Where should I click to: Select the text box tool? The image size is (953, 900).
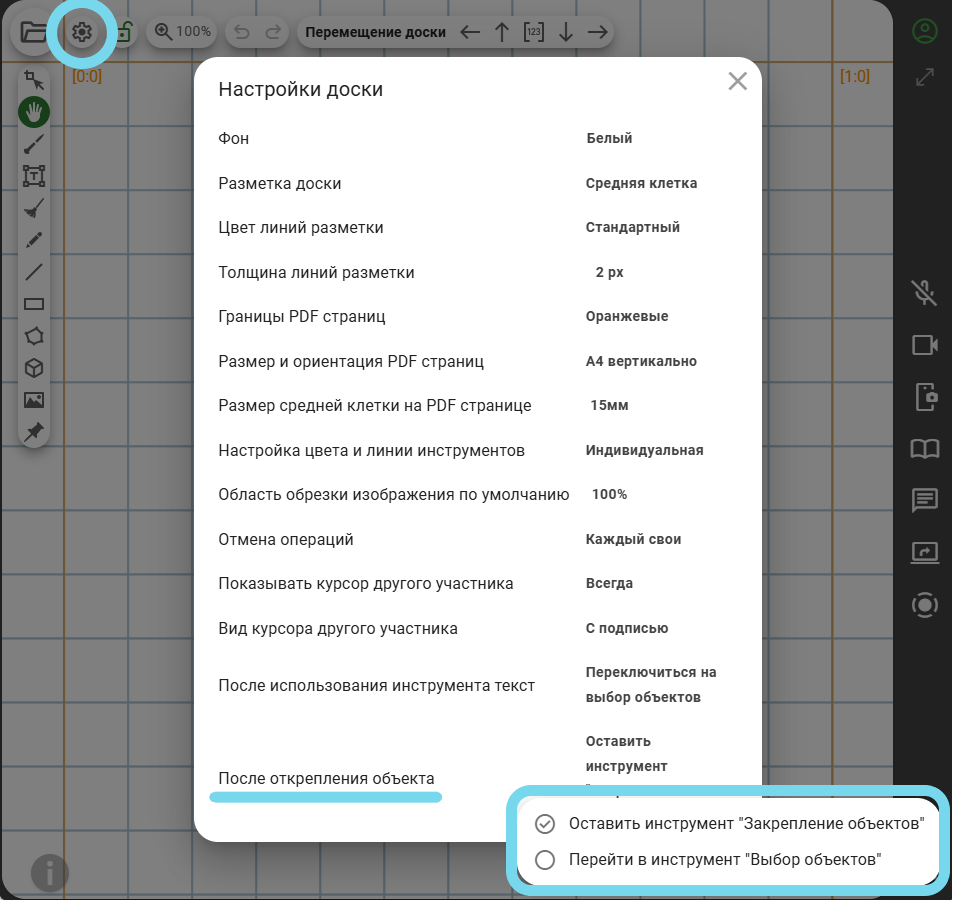[x=34, y=176]
